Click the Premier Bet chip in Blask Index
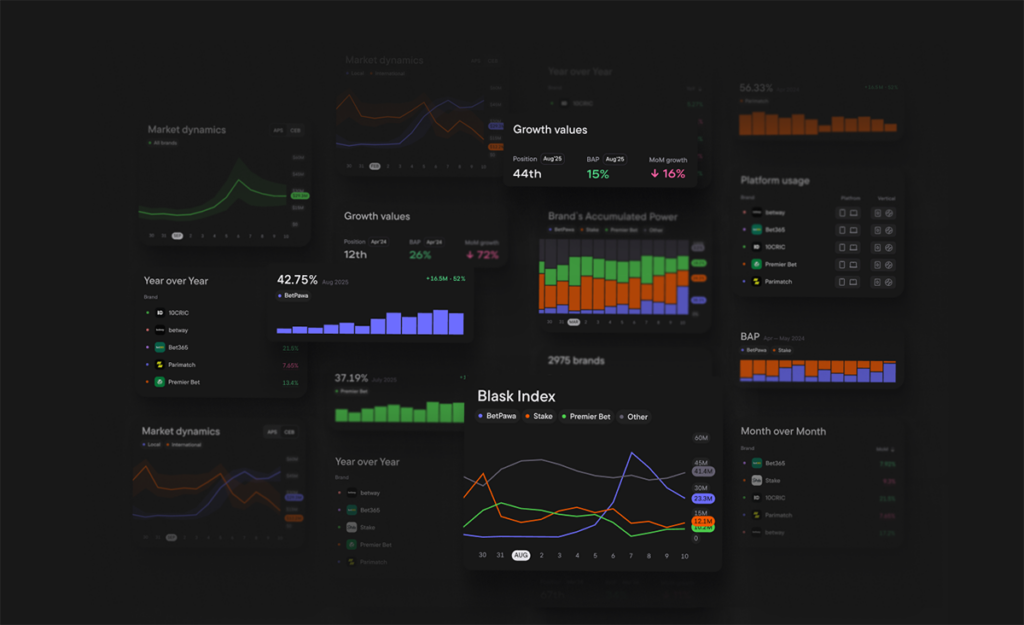Viewport: 1024px width, 625px height. point(586,417)
